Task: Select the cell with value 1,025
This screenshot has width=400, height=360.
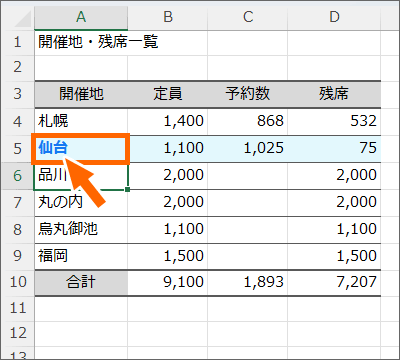Action: click(x=248, y=149)
